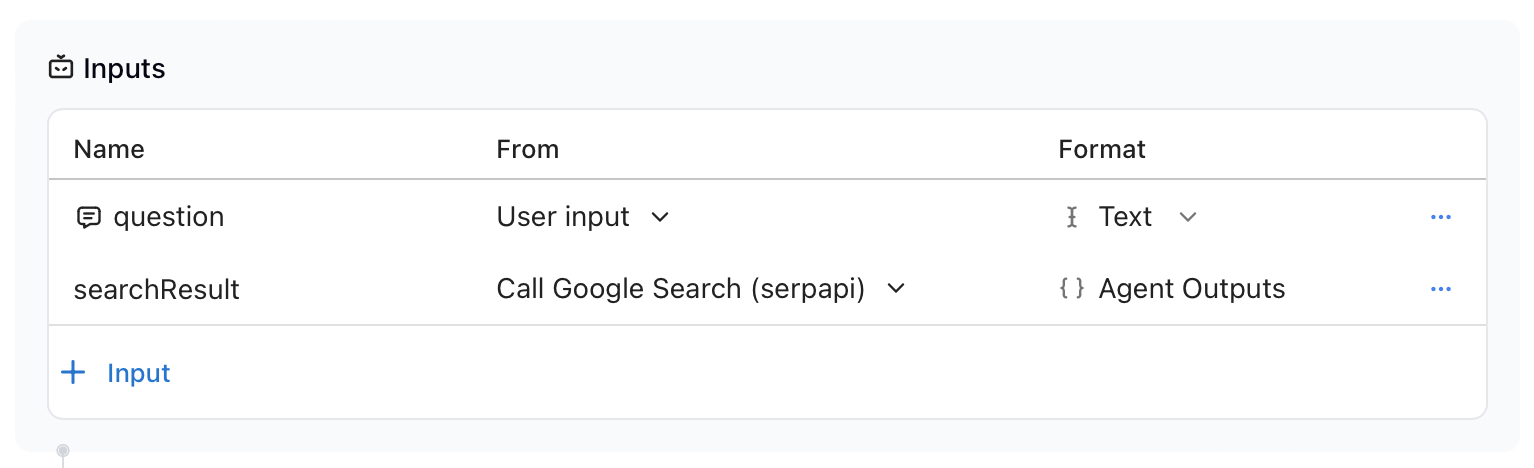Open more options for question row
The width and height of the screenshot is (1534, 468).
(1440, 217)
